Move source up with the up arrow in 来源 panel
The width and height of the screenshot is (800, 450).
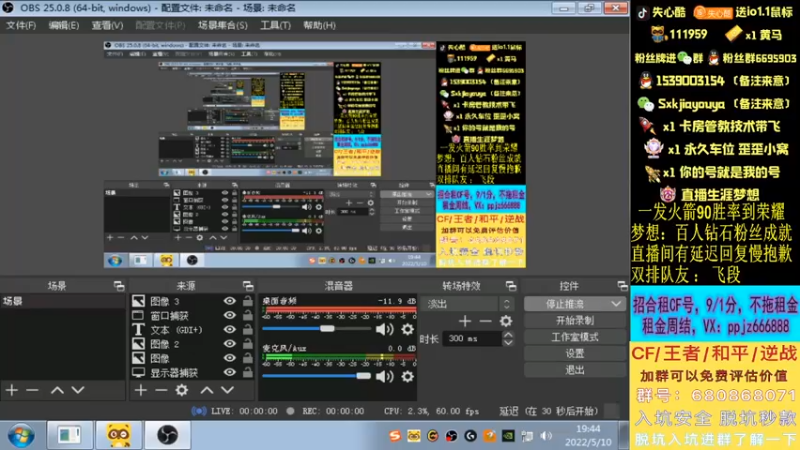pos(207,390)
